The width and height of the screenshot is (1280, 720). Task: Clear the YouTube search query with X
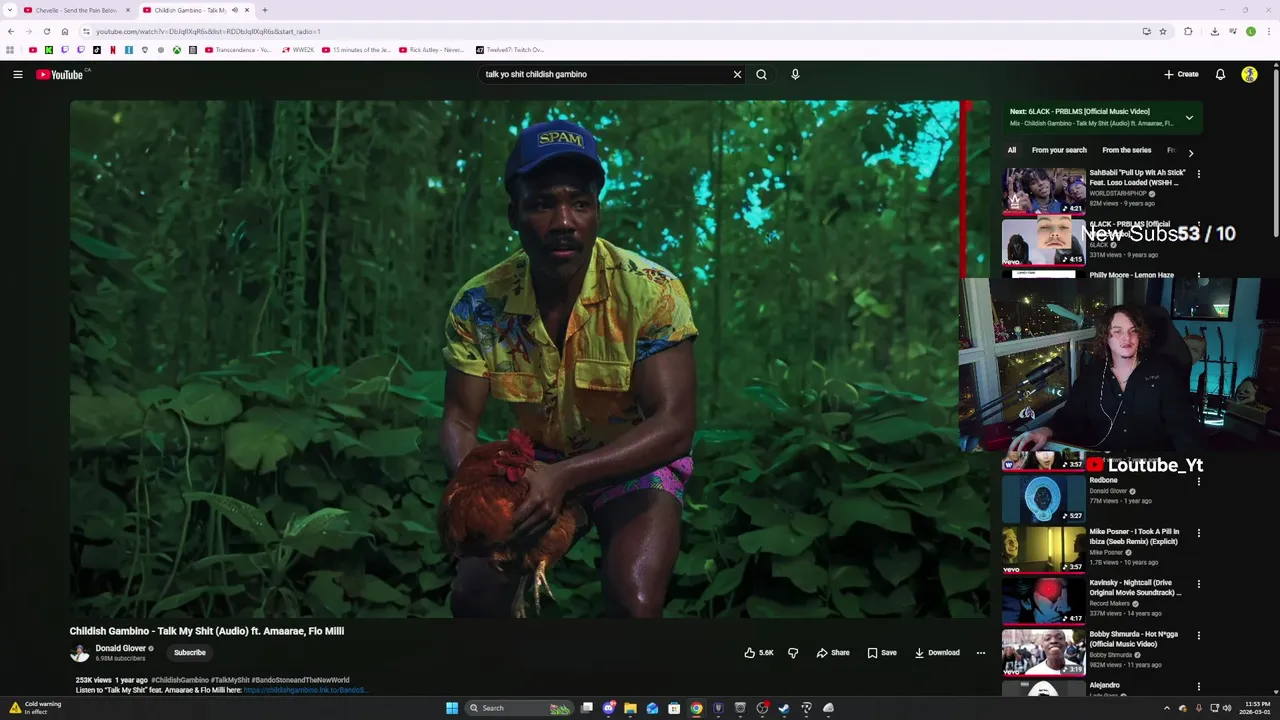coord(737,74)
